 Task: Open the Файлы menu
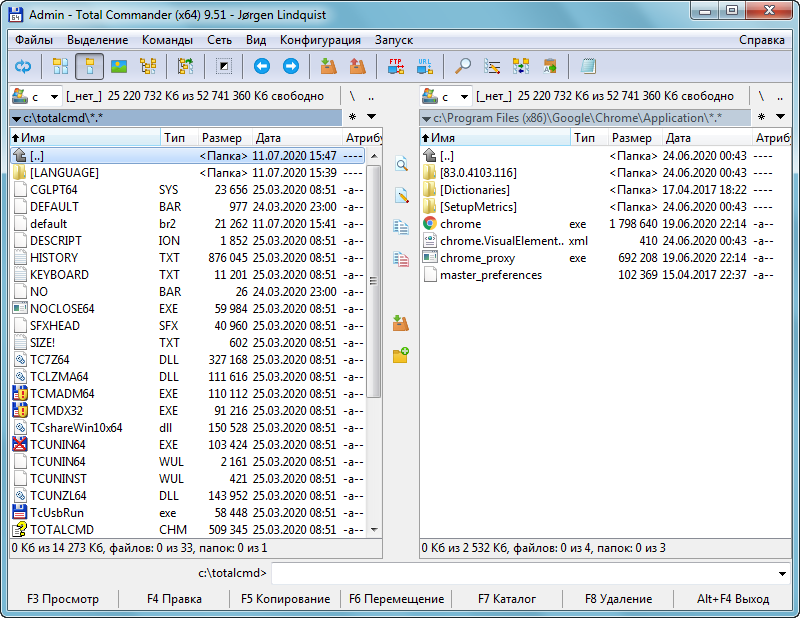pos(34,40)
